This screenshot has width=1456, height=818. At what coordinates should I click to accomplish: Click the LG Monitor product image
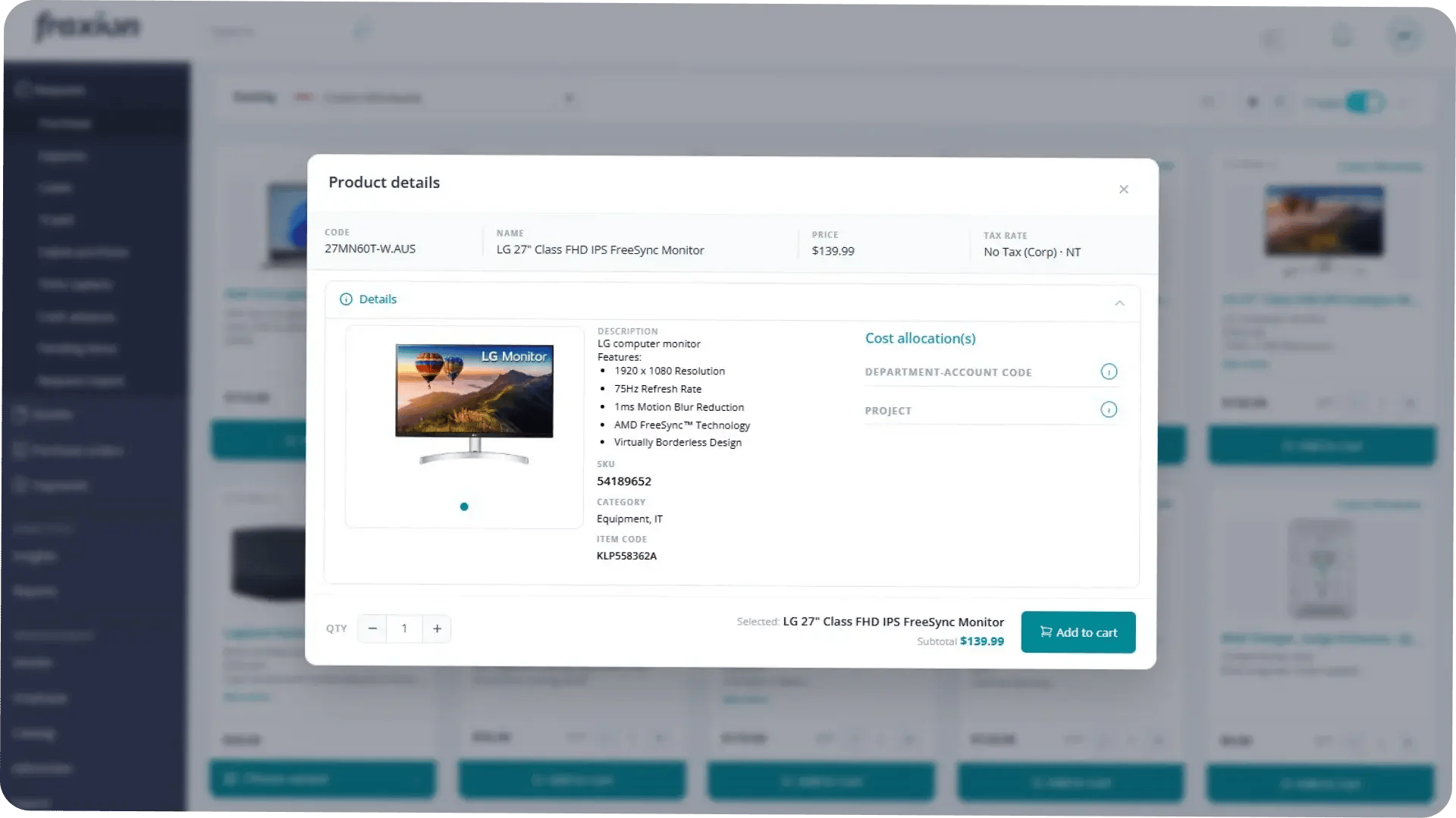[x=474, y=404]
